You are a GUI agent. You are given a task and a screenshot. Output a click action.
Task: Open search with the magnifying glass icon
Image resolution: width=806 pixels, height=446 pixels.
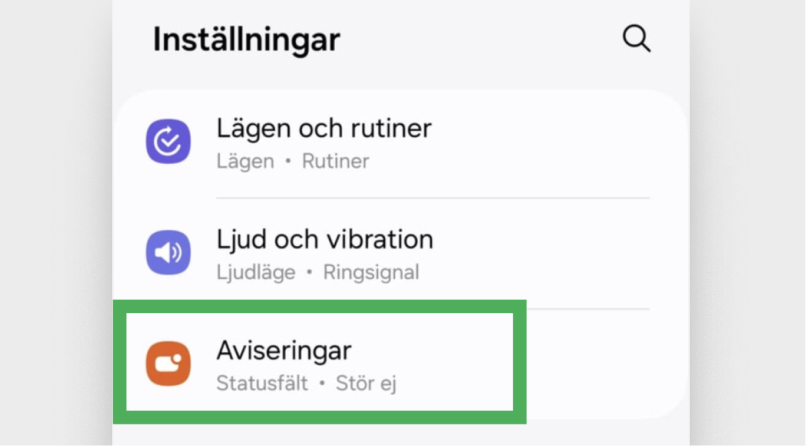(x=636, y=39)
